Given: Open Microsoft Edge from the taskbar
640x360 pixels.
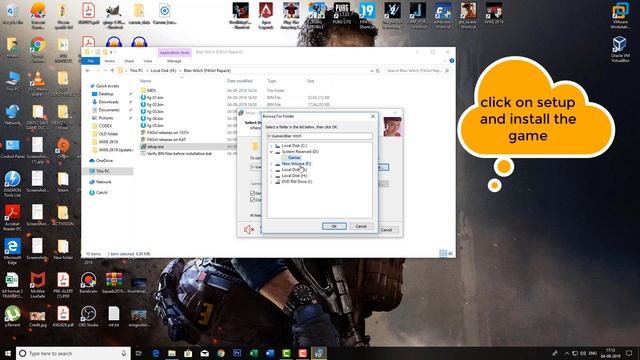Looking at the screenshot, I should tap(156, 353).
